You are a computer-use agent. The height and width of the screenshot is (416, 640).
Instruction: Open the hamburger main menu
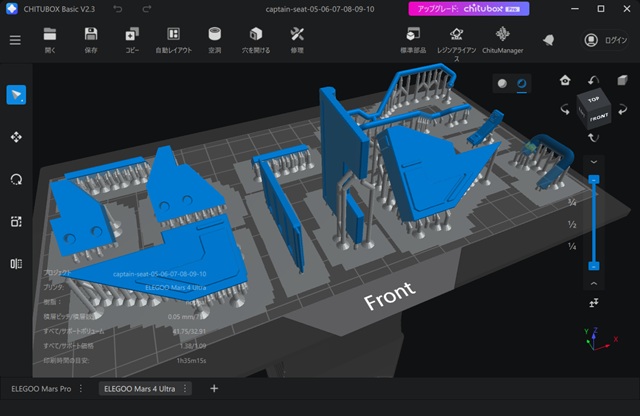click(15, 40)
